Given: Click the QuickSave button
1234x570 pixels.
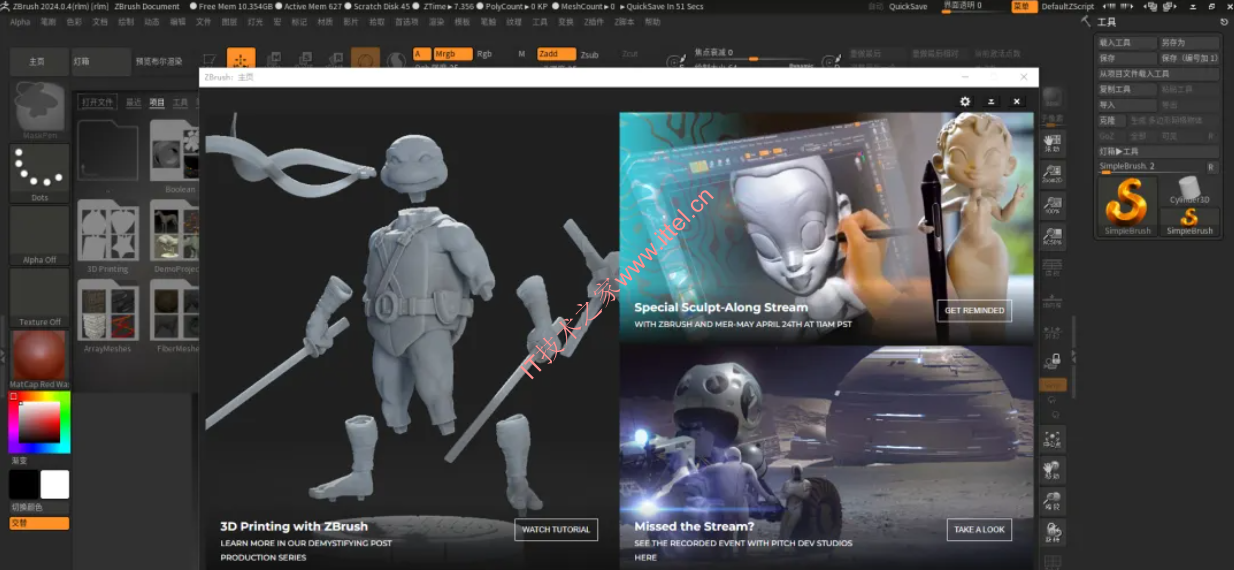Looking at the screenshot, I should pyautogui.click(x=908, y=6).
